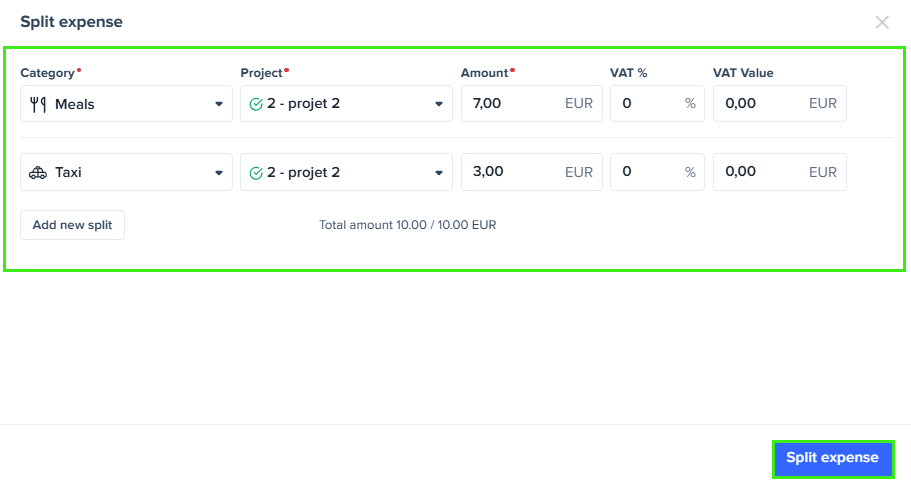Close the Split expense dialog
Screen dimensions: 911x490
[882, 22]
